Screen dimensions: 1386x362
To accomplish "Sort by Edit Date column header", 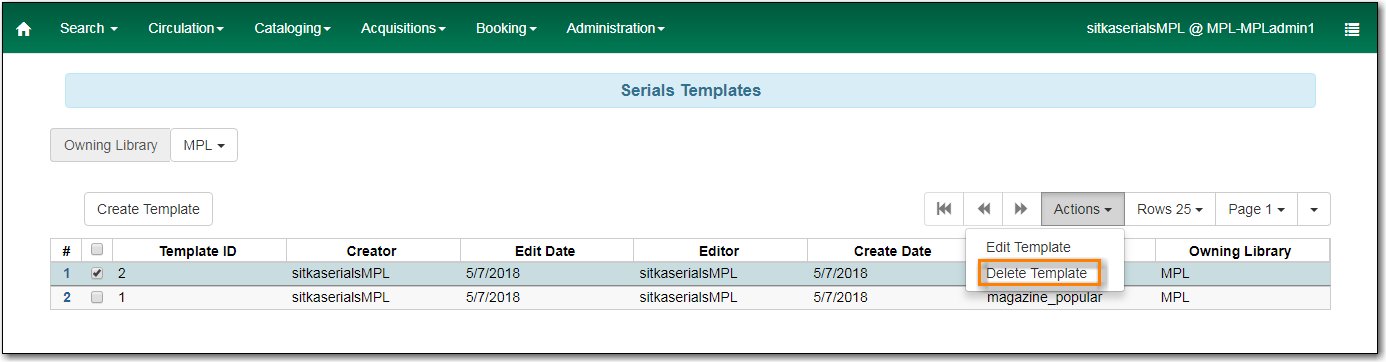I will [x=545, y=251].
